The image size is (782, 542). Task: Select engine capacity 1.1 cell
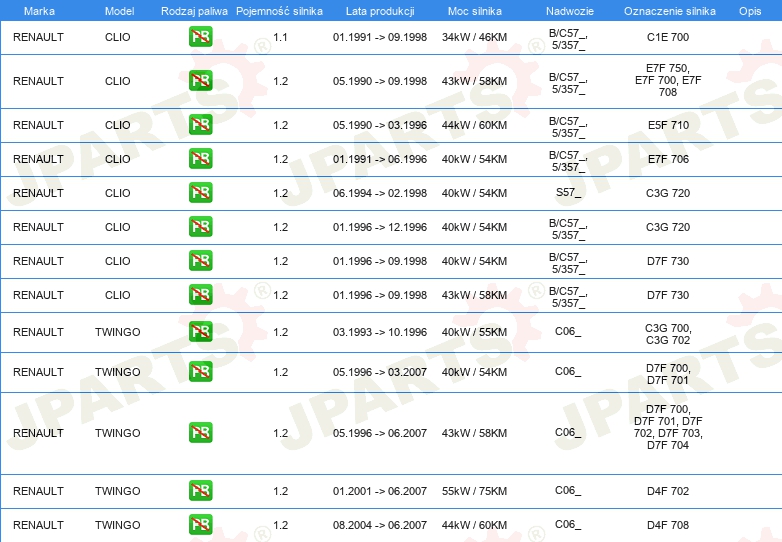[280, 37]
